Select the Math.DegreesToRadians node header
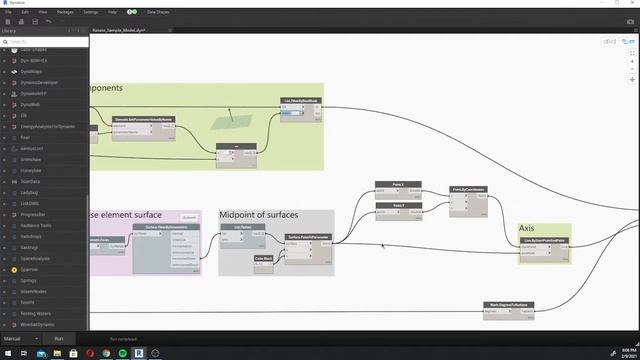The image size is (640, 360). 509,305
